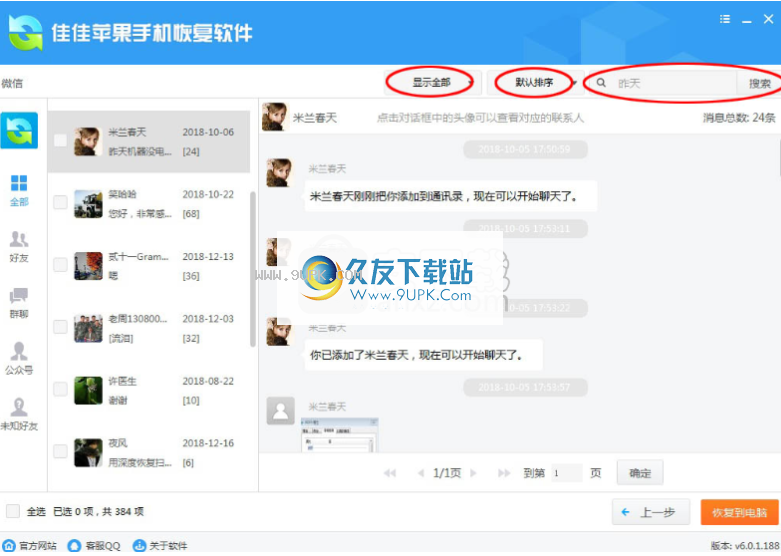The height and width of the screenshot is (556, 781).
Task: Go to the previous message page
Action: [421, 473]
